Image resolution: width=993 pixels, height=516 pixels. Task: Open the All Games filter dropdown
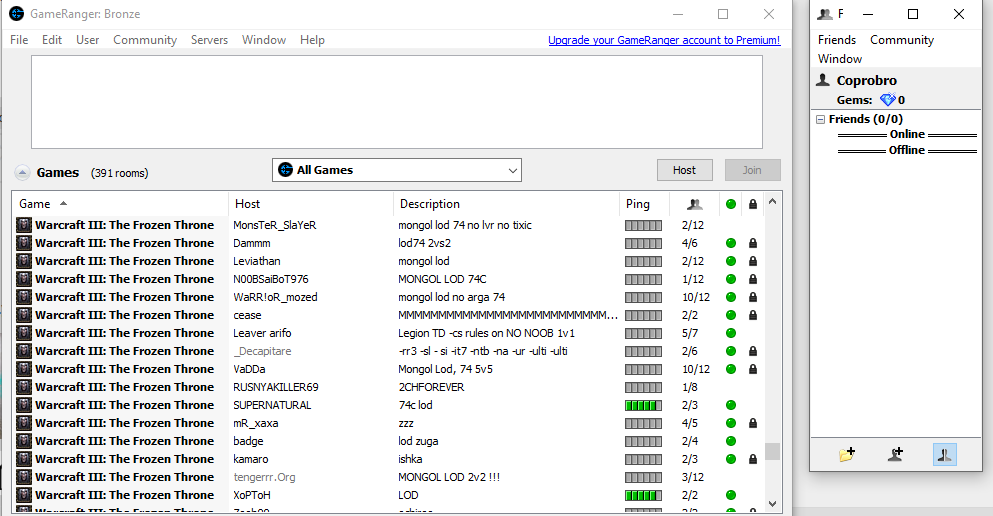pos(397,170)
